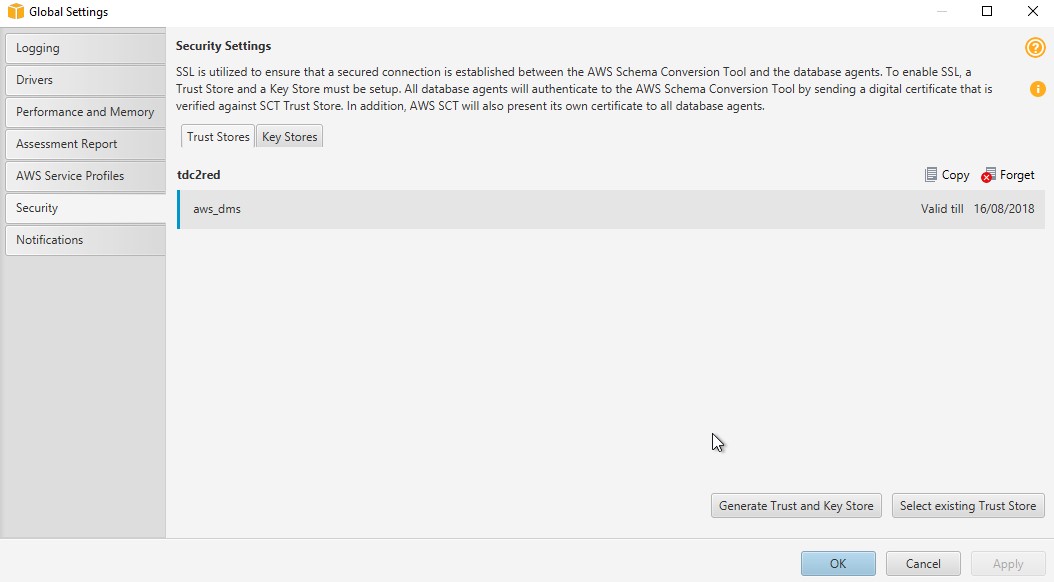This screenshot has height=582, width=1054.
Task: Open Assessment Report settings
Action: (85, 144)
